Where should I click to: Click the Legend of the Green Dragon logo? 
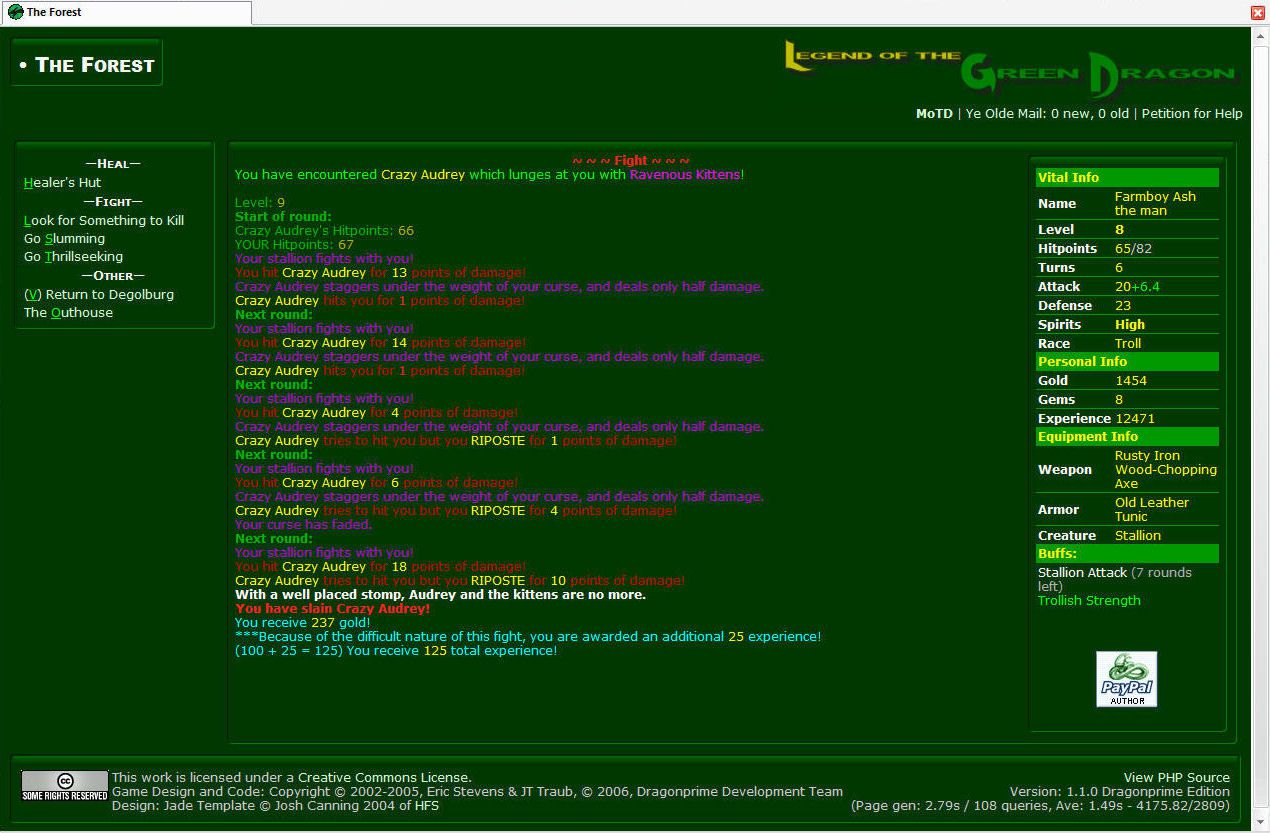[x=1010, y=68]
